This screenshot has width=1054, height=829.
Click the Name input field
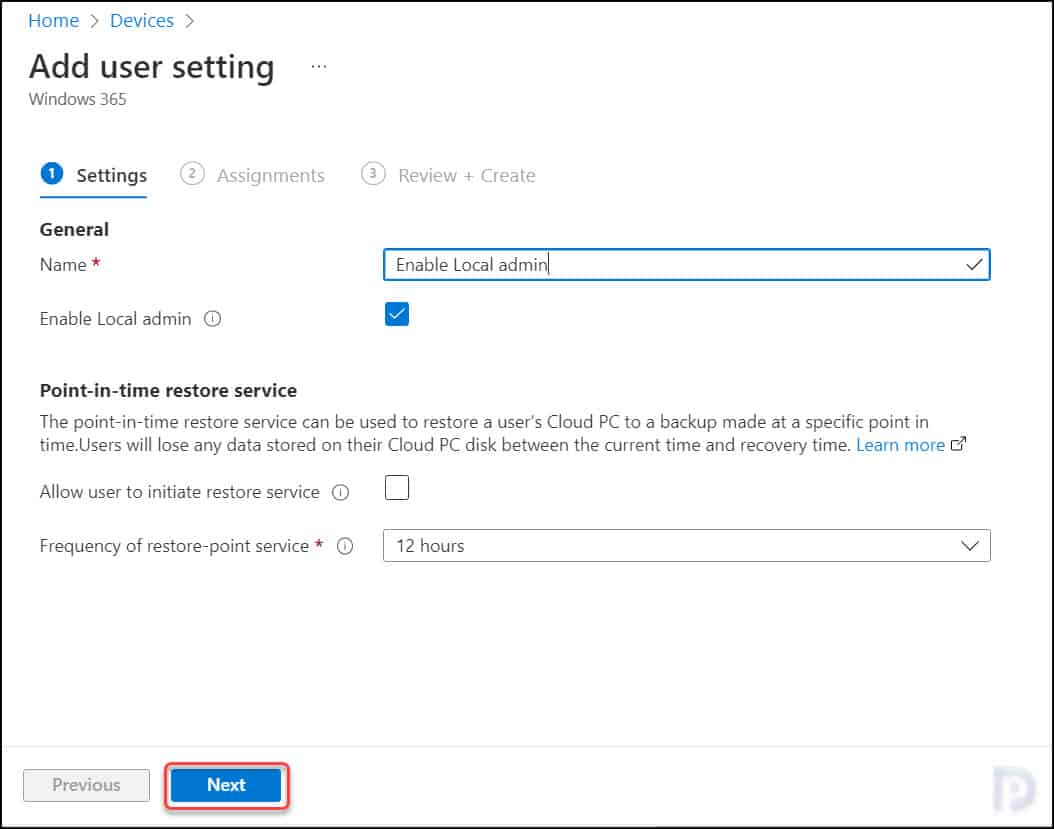(x=686, y=264)
